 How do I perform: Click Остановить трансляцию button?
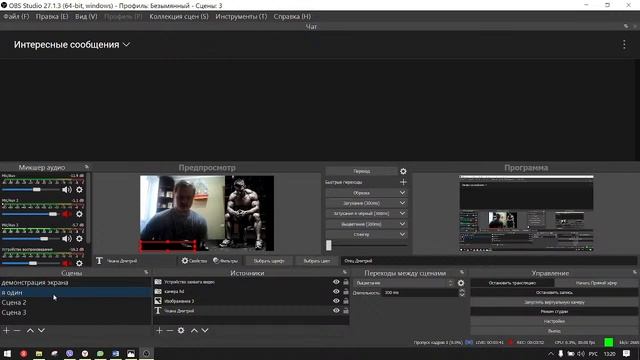click(512, 283)
